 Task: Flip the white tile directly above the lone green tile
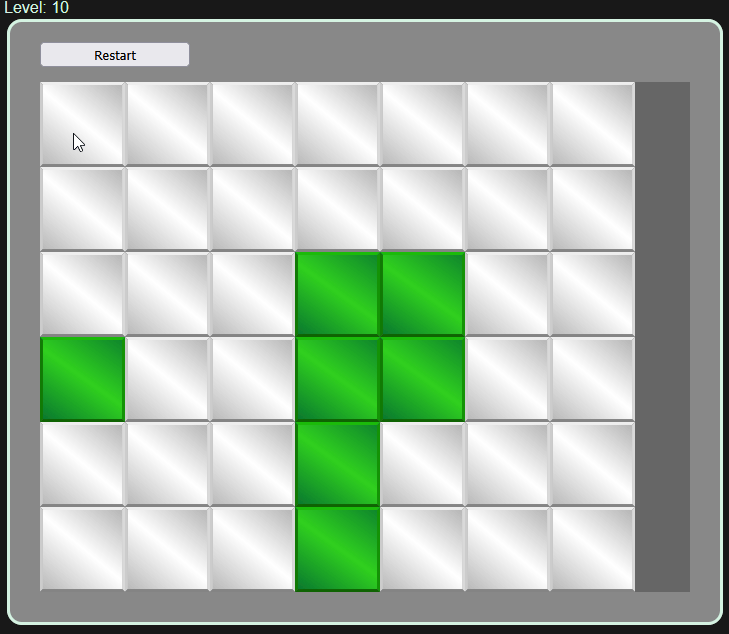82,294
